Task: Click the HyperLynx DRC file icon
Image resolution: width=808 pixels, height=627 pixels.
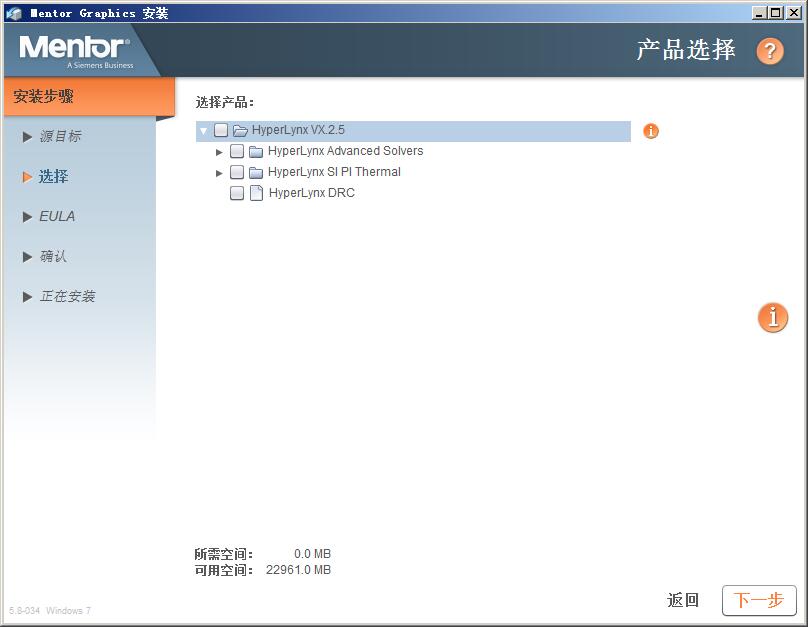Action: [x=256, y=193]
